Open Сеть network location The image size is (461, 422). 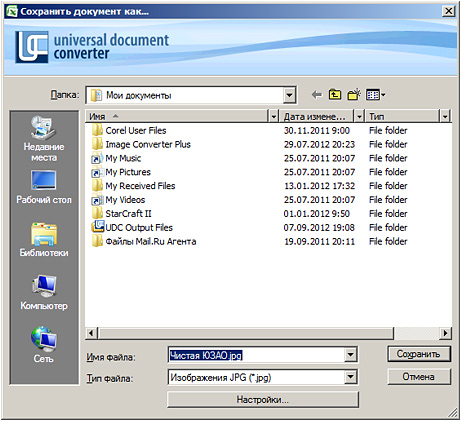44,345
